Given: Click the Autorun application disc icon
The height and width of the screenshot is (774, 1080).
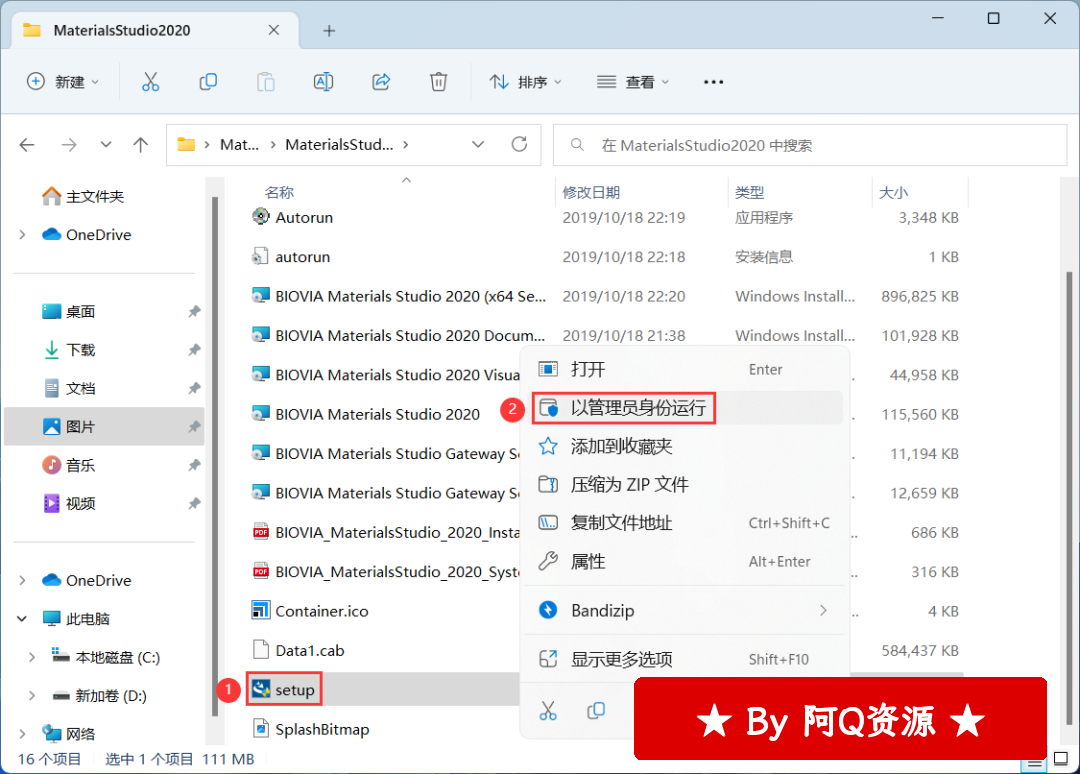Looking at the screenshot, I should (x=260, y=217).
